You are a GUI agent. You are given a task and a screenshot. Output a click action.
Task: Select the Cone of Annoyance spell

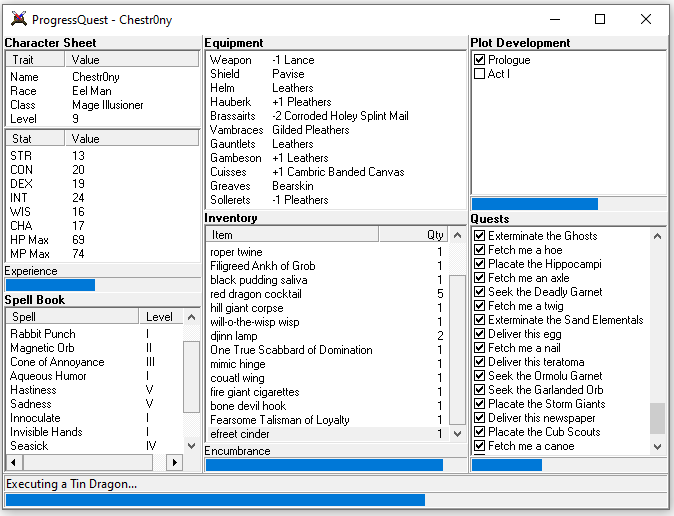tap(95, 362)
